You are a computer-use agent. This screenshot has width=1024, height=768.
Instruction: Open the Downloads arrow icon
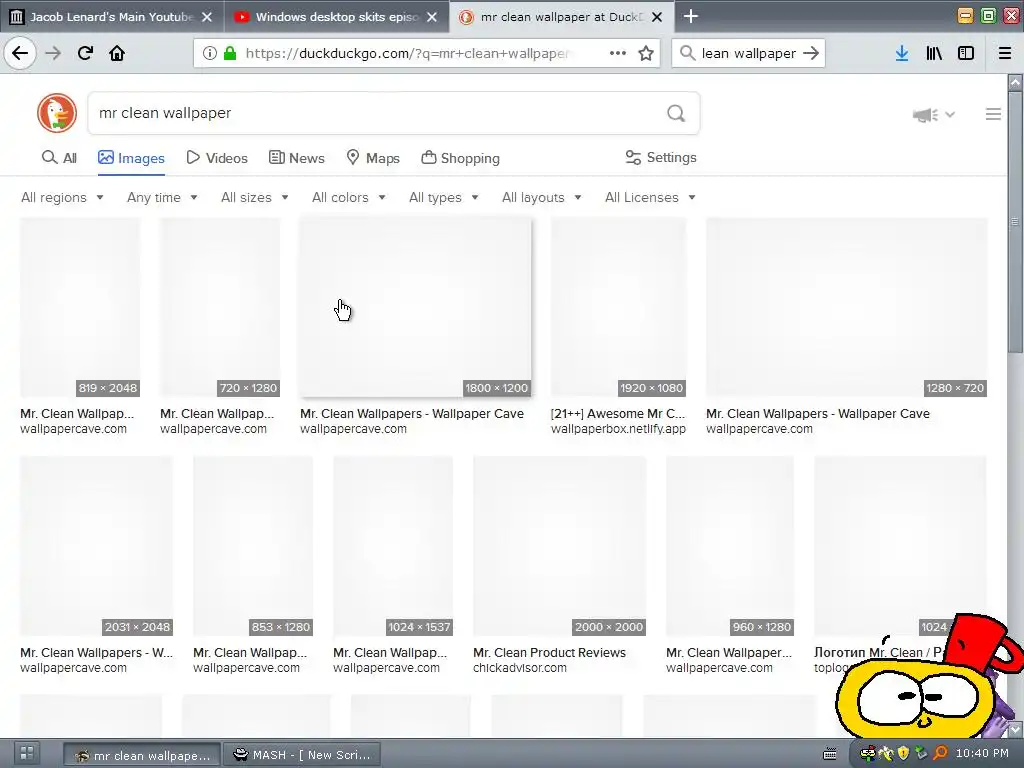point(902,53)
